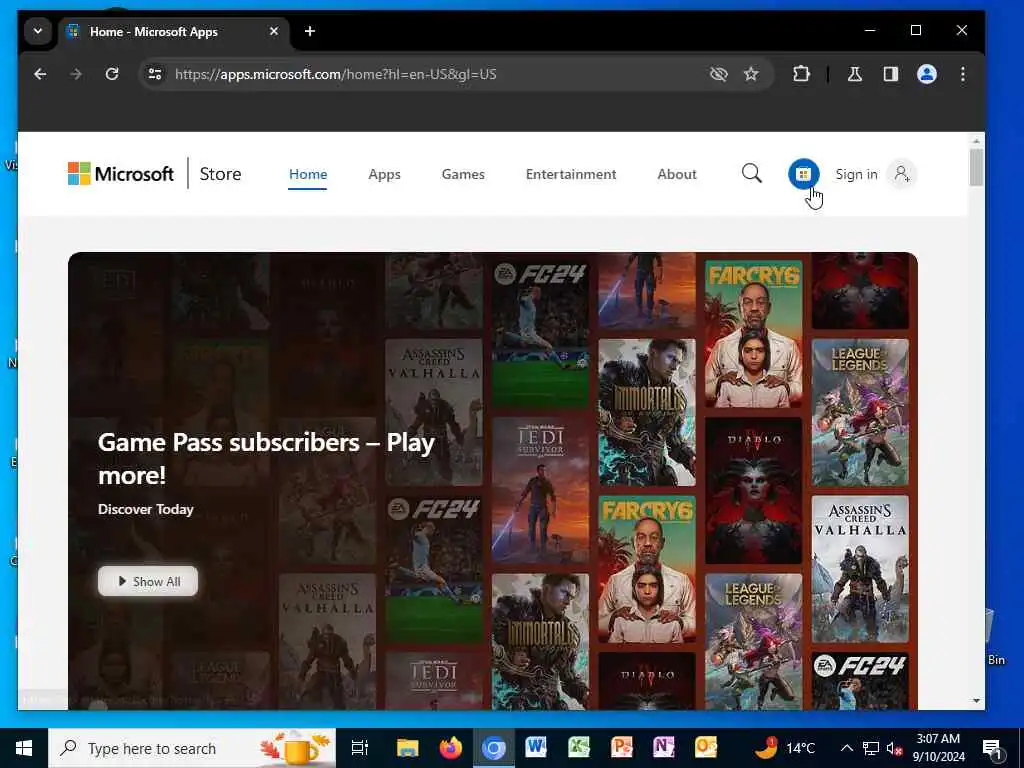Open OneNote from the taskbar
This screenshot has height=768, width=1024.
[x=664, y=748]
